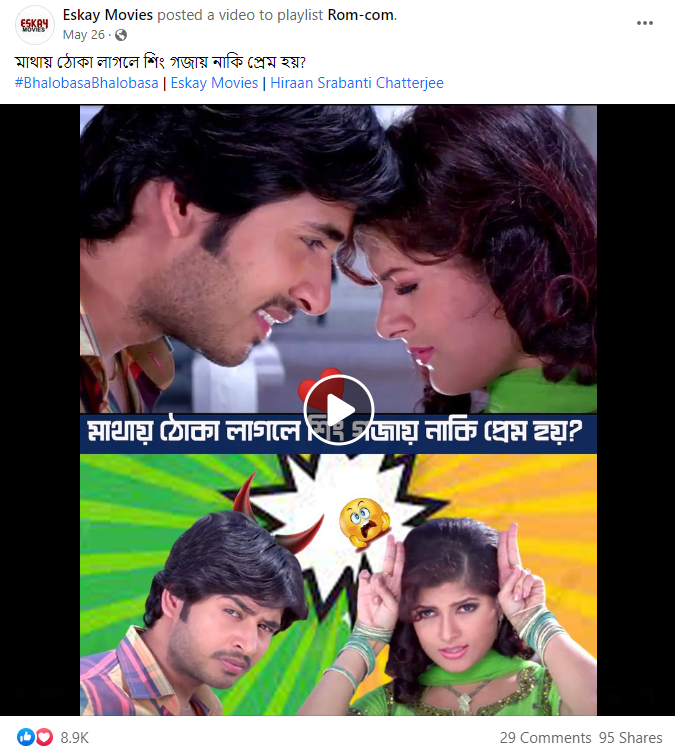Click the scared emoji sticker in video
The image size is (675, 751).
click(364, 523)
